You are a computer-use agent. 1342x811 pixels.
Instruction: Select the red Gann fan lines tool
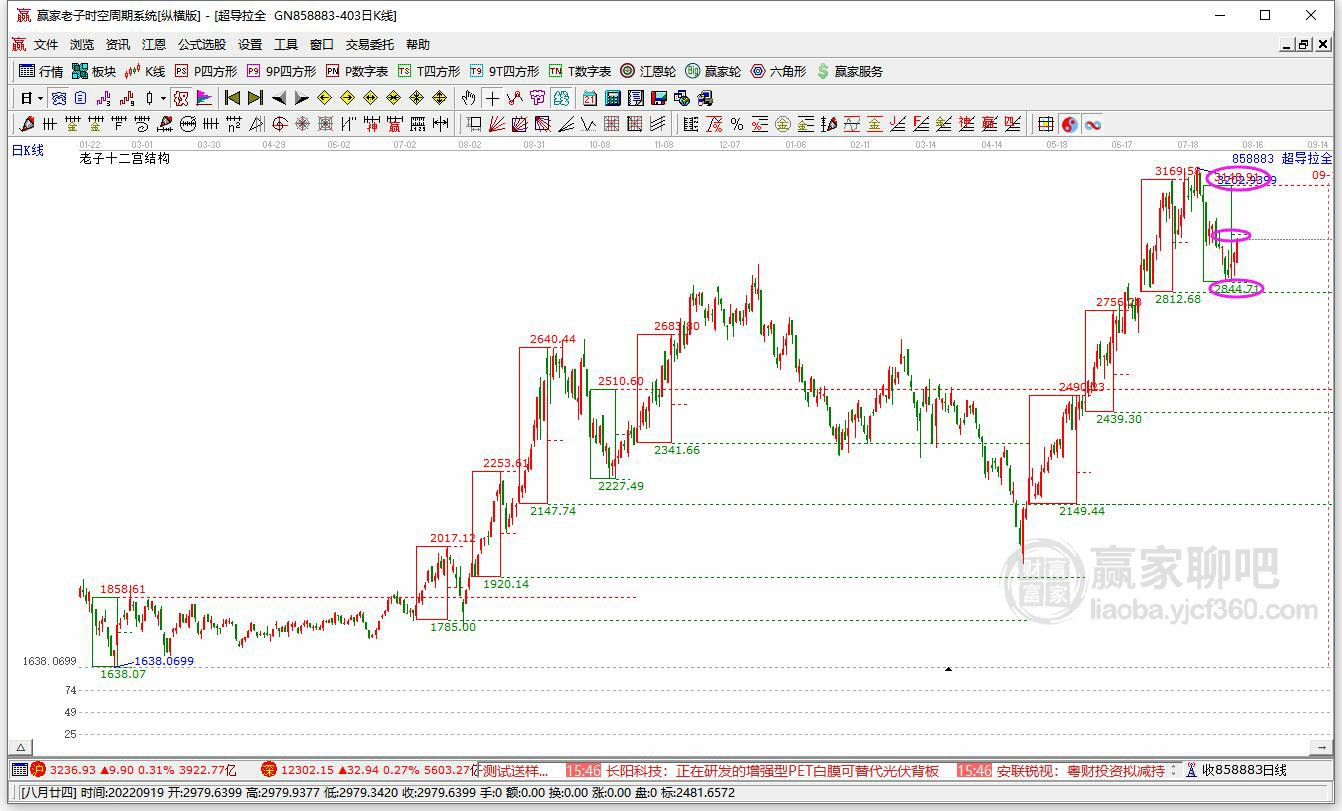[x=497, y=124]
